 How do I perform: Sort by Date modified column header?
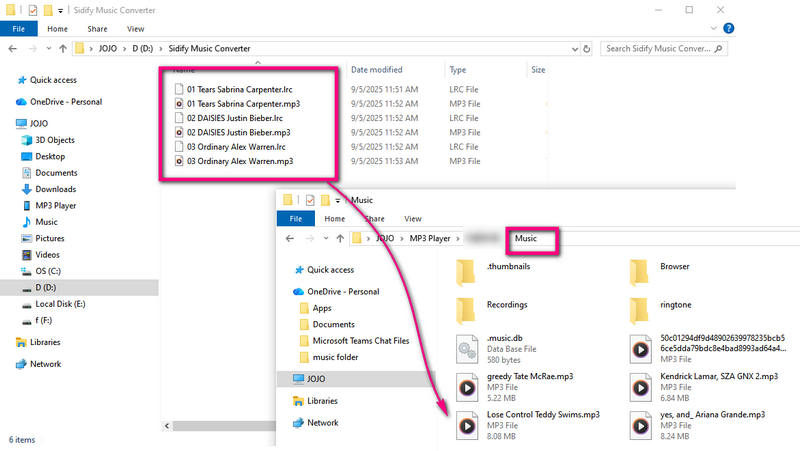click(377, 70)
